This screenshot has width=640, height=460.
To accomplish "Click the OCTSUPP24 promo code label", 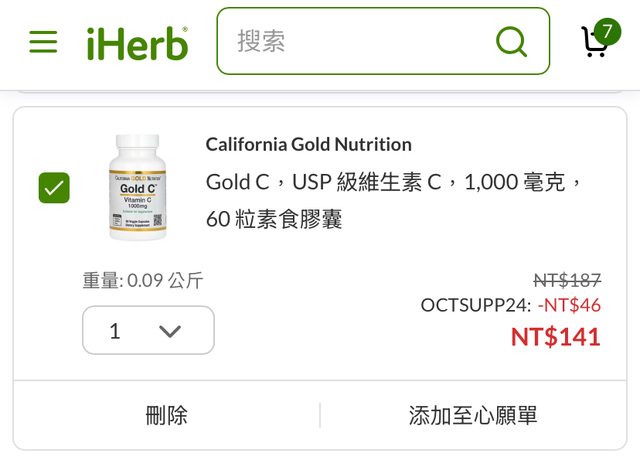I will pyautogui.click(x=475, y=305).
